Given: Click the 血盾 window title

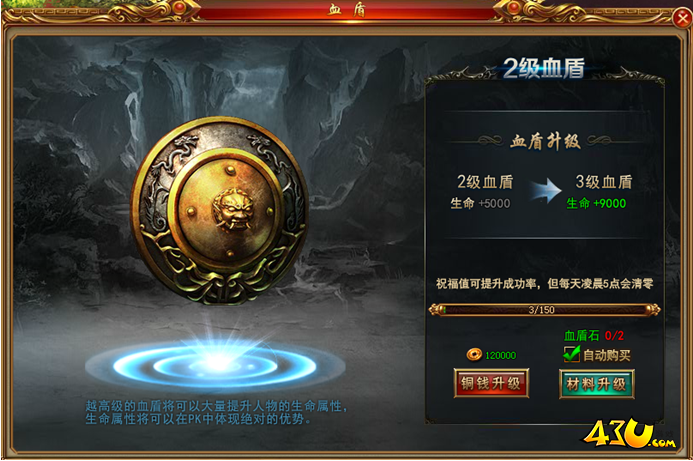Looking at the screenshot, I should 346,9.
